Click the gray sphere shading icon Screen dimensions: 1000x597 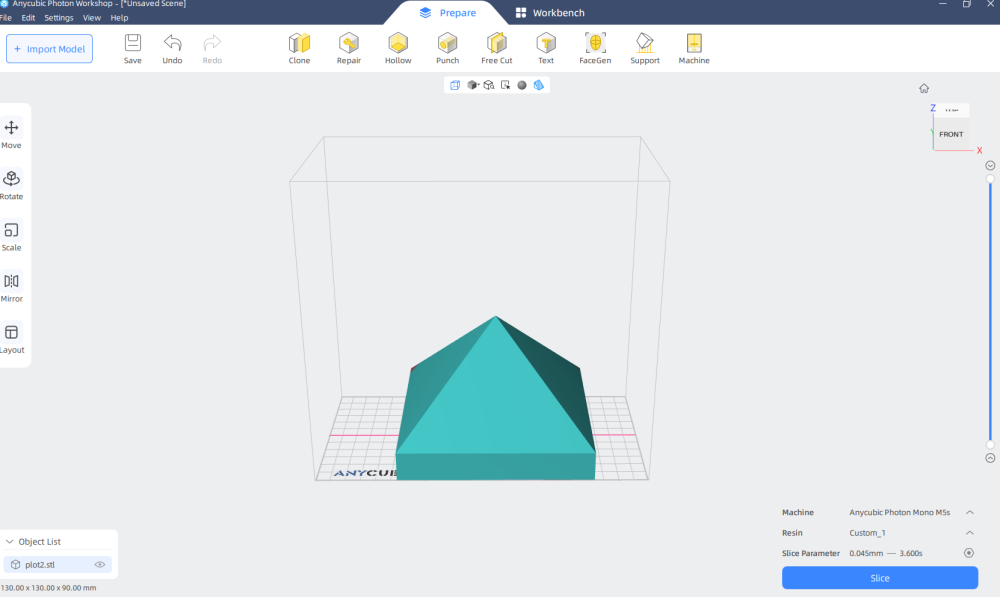(x=522, y=85)
